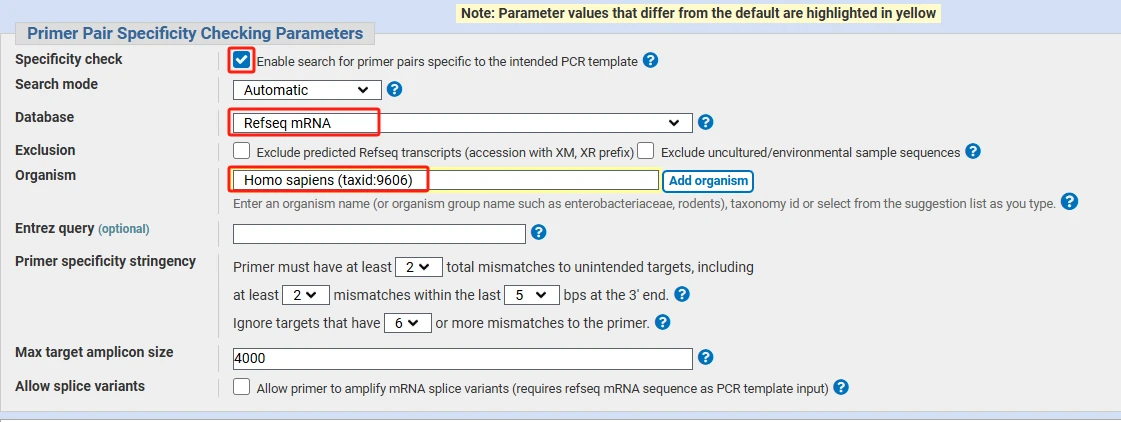Open help for Specificity check option
The height and width of the screenshot is (422, 1121).
point(650,60)
